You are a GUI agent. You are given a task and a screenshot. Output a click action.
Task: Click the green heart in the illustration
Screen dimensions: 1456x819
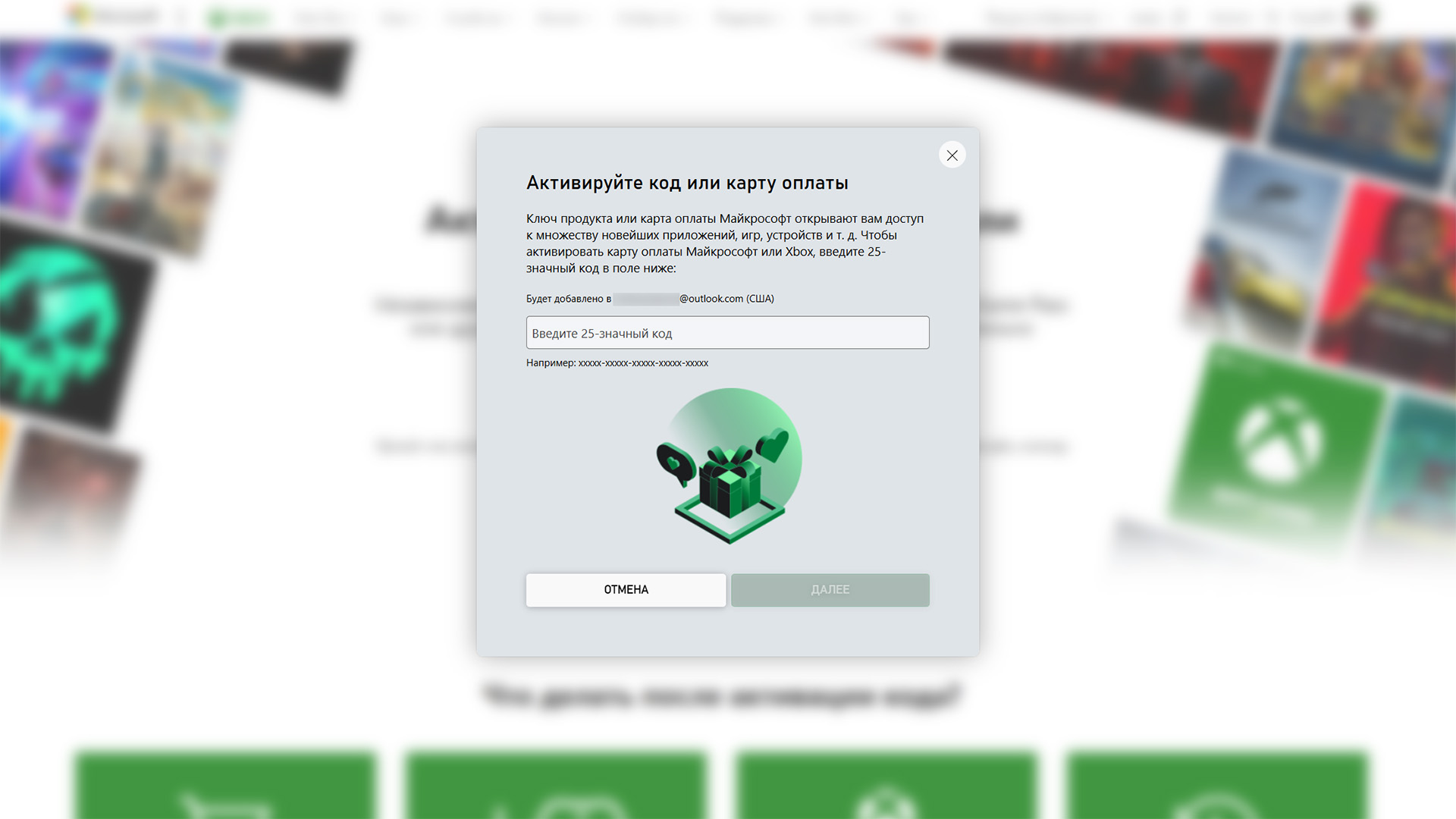click(773, 445)
